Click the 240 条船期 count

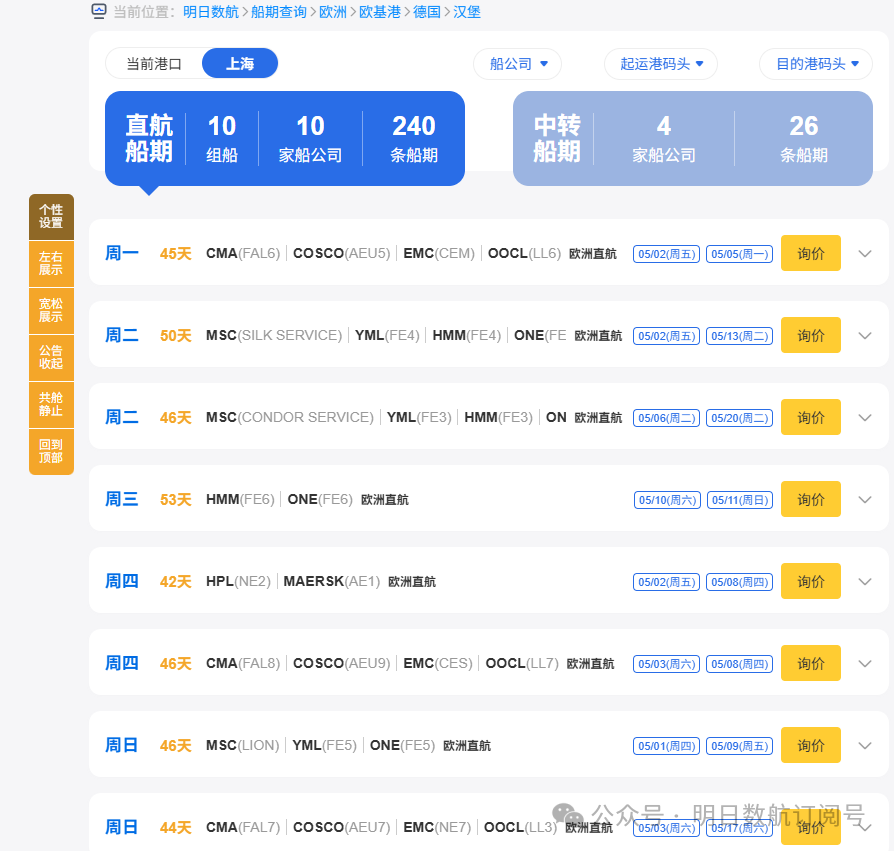(414, 139)
